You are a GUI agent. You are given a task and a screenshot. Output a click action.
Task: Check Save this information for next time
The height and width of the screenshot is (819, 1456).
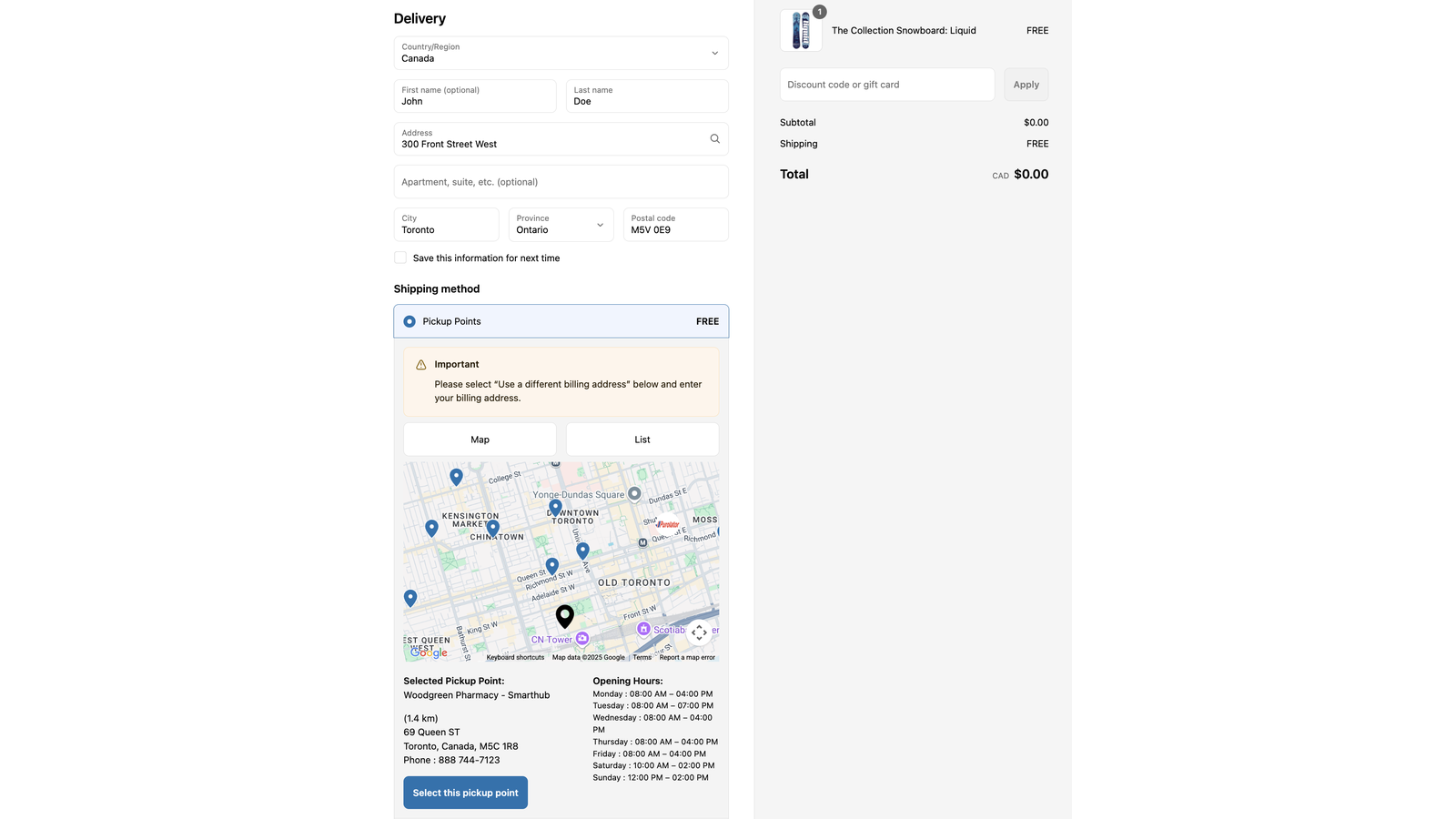click(399, 258)
